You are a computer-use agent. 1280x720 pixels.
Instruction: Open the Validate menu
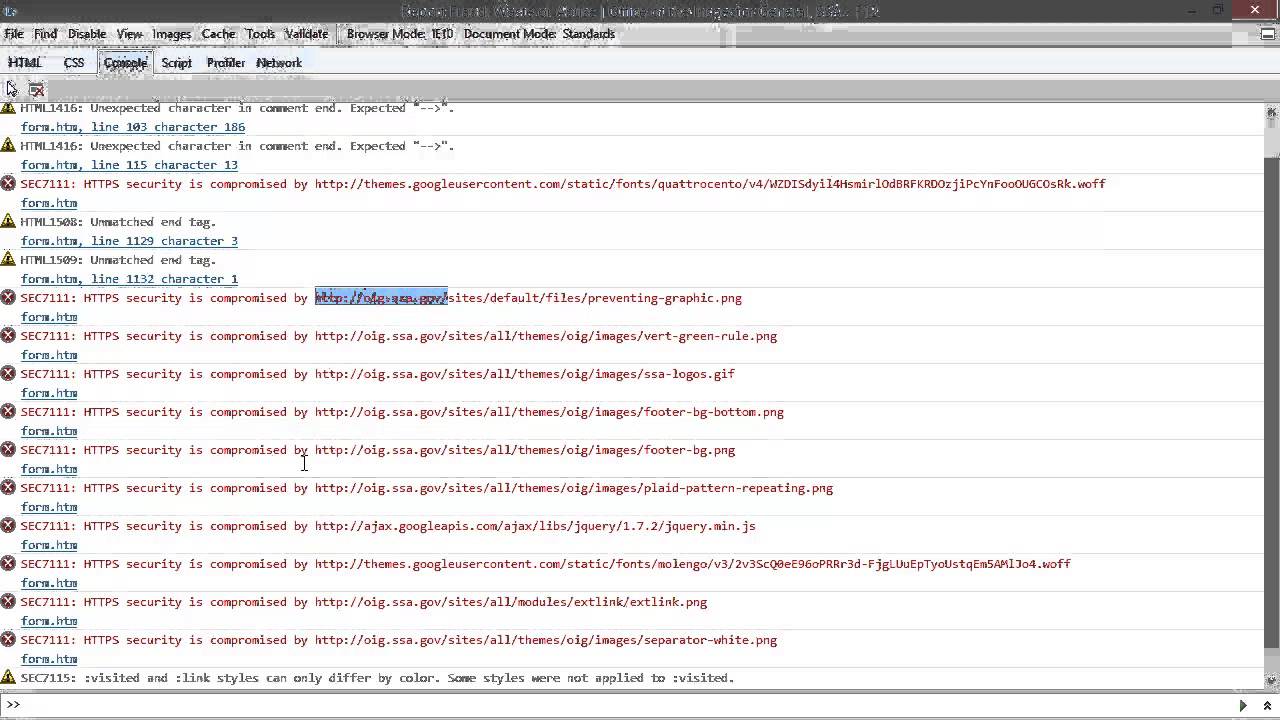pos(306,34)
